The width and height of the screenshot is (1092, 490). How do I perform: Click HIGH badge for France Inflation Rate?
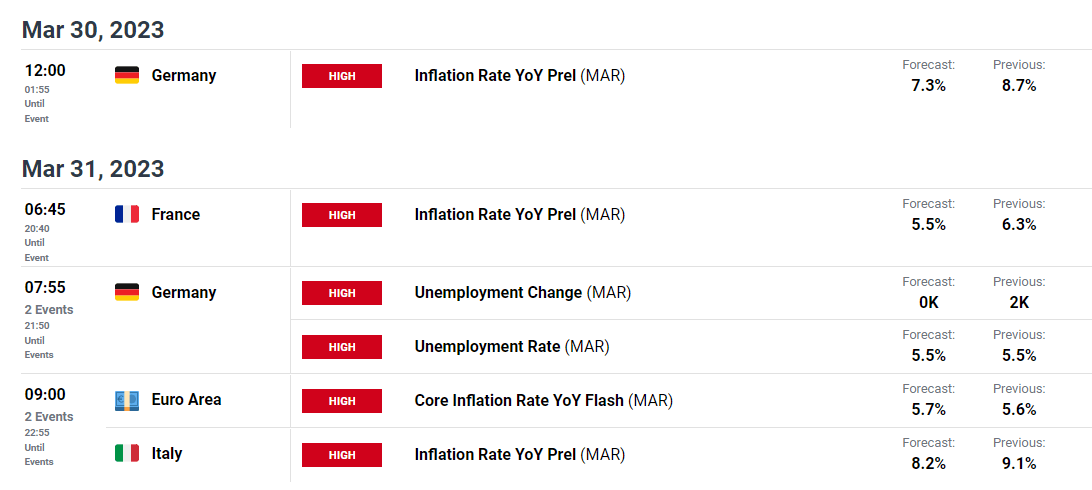pos(342,215)
